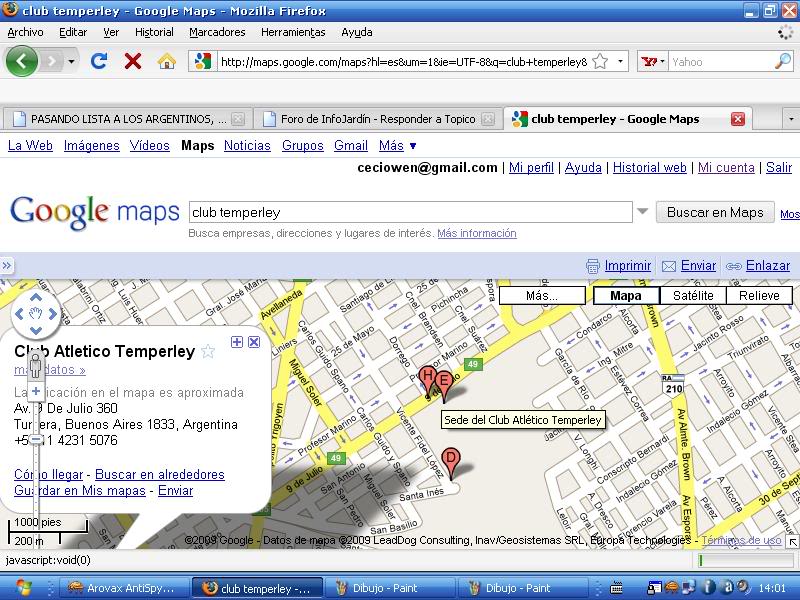This screenshot has height=600, width=800.
Task: Go to the Home page icon
Action: pos(166,61)
